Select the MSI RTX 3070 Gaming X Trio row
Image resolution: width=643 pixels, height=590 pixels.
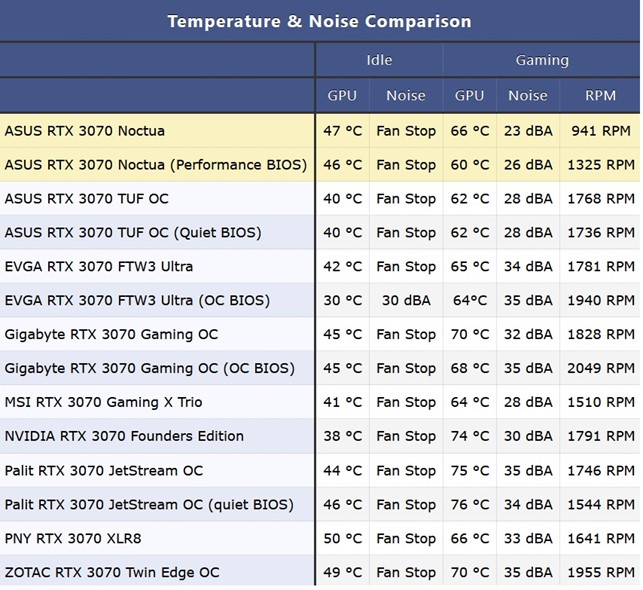coord(103,403)
